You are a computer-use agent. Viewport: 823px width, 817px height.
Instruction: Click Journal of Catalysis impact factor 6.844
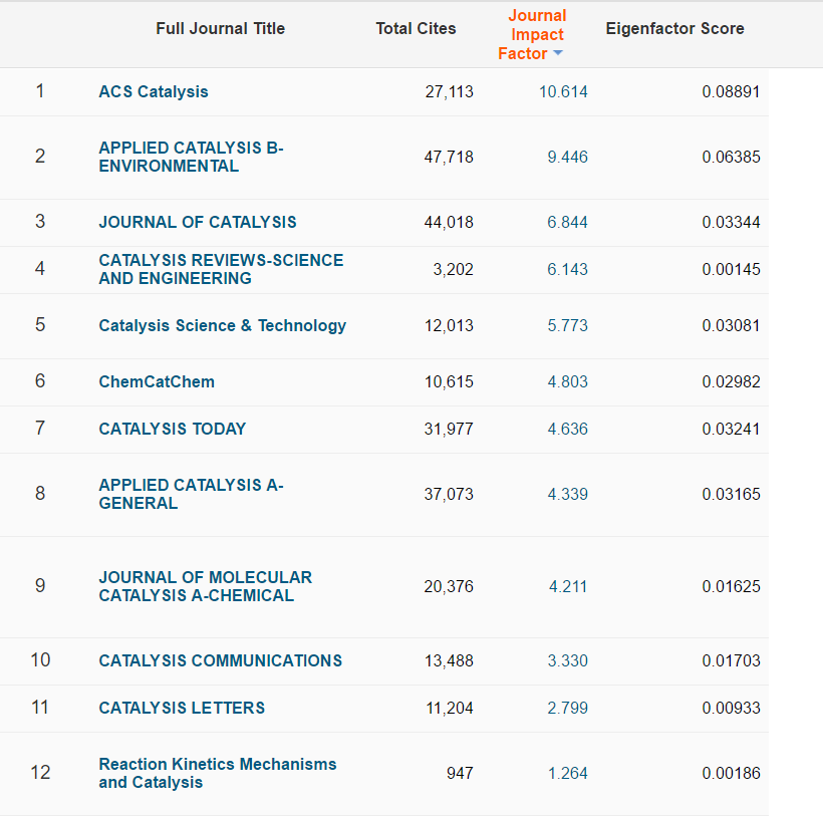point(567,222)
